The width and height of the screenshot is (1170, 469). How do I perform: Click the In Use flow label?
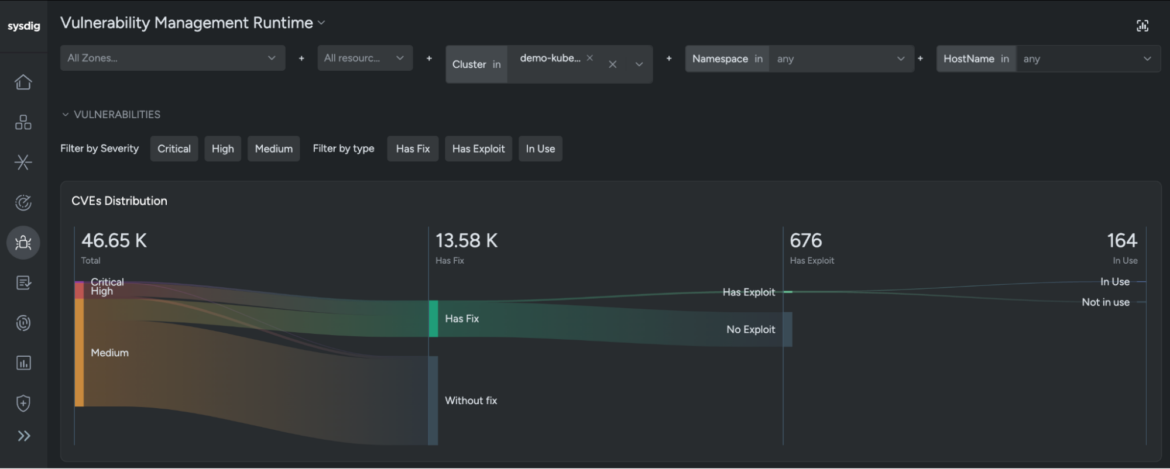click(1115, 282)
